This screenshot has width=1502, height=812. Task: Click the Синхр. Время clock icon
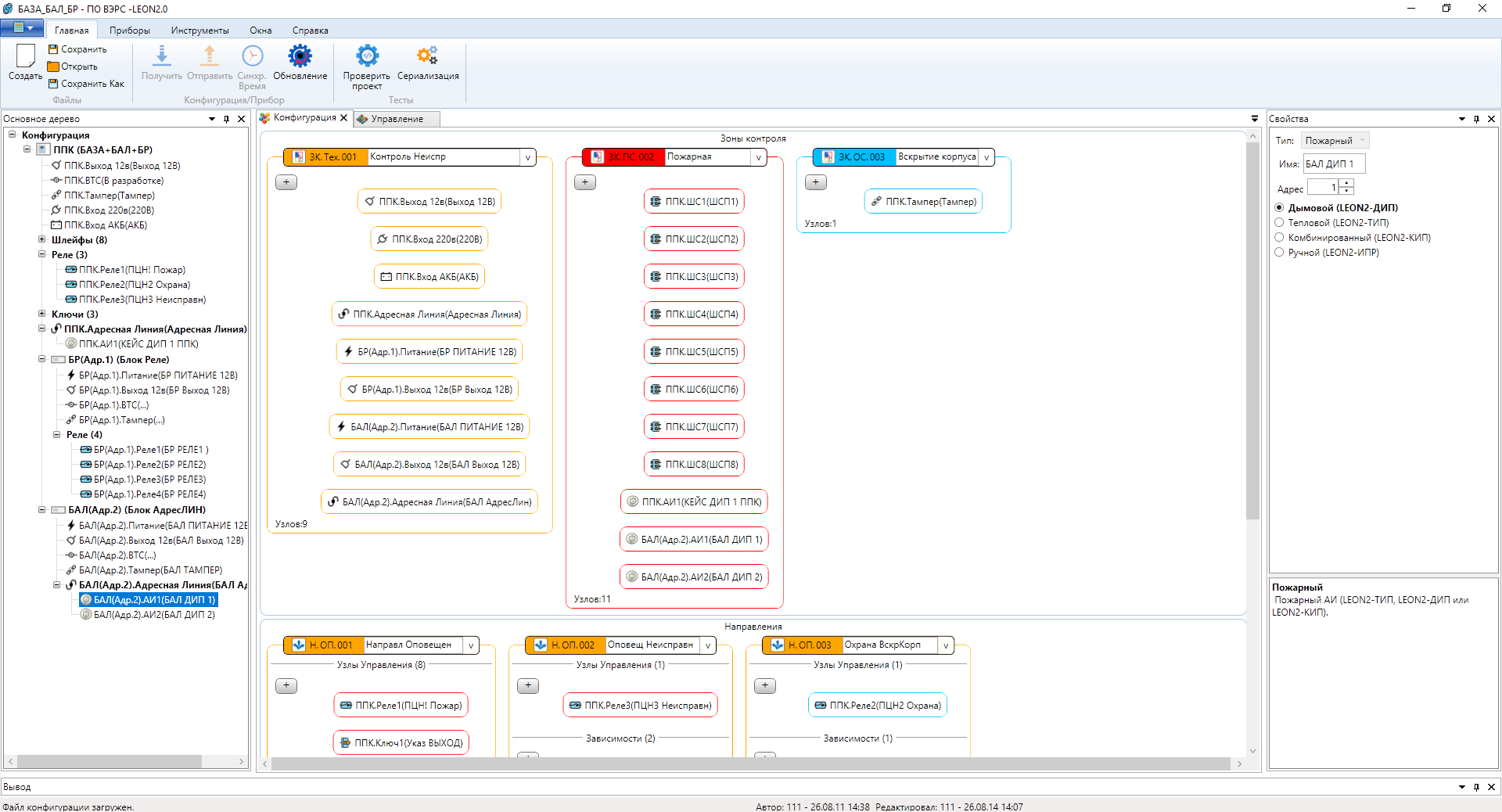tap(252, 56)
